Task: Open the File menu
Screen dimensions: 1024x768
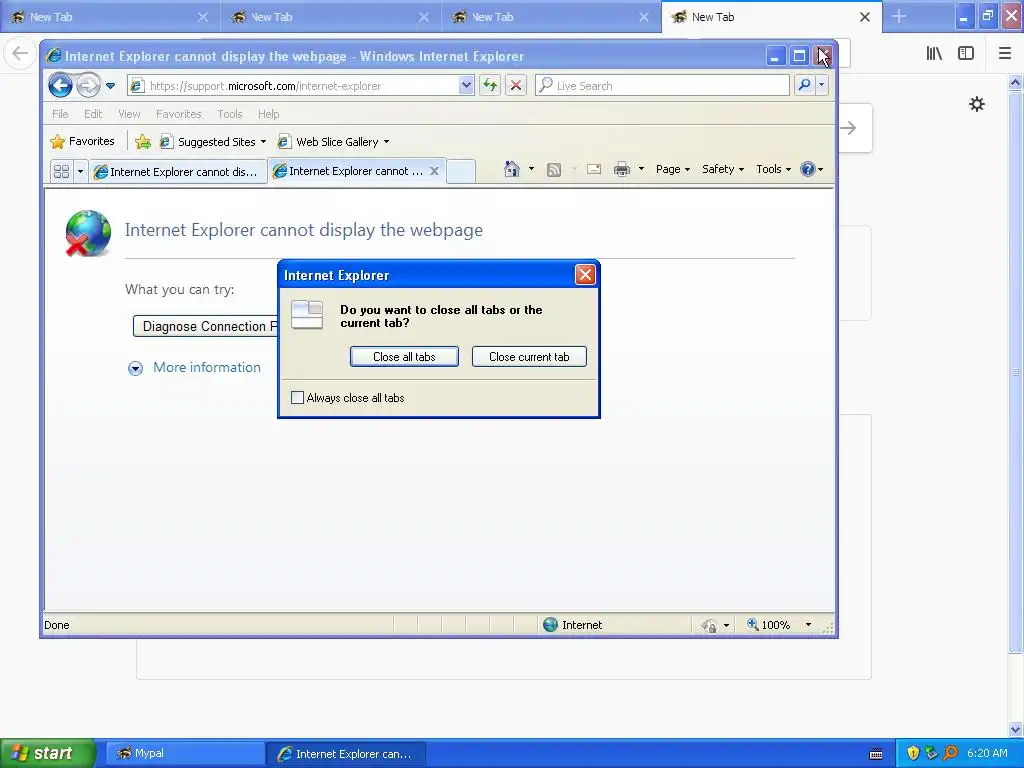Action: click(x=60, y=114)
